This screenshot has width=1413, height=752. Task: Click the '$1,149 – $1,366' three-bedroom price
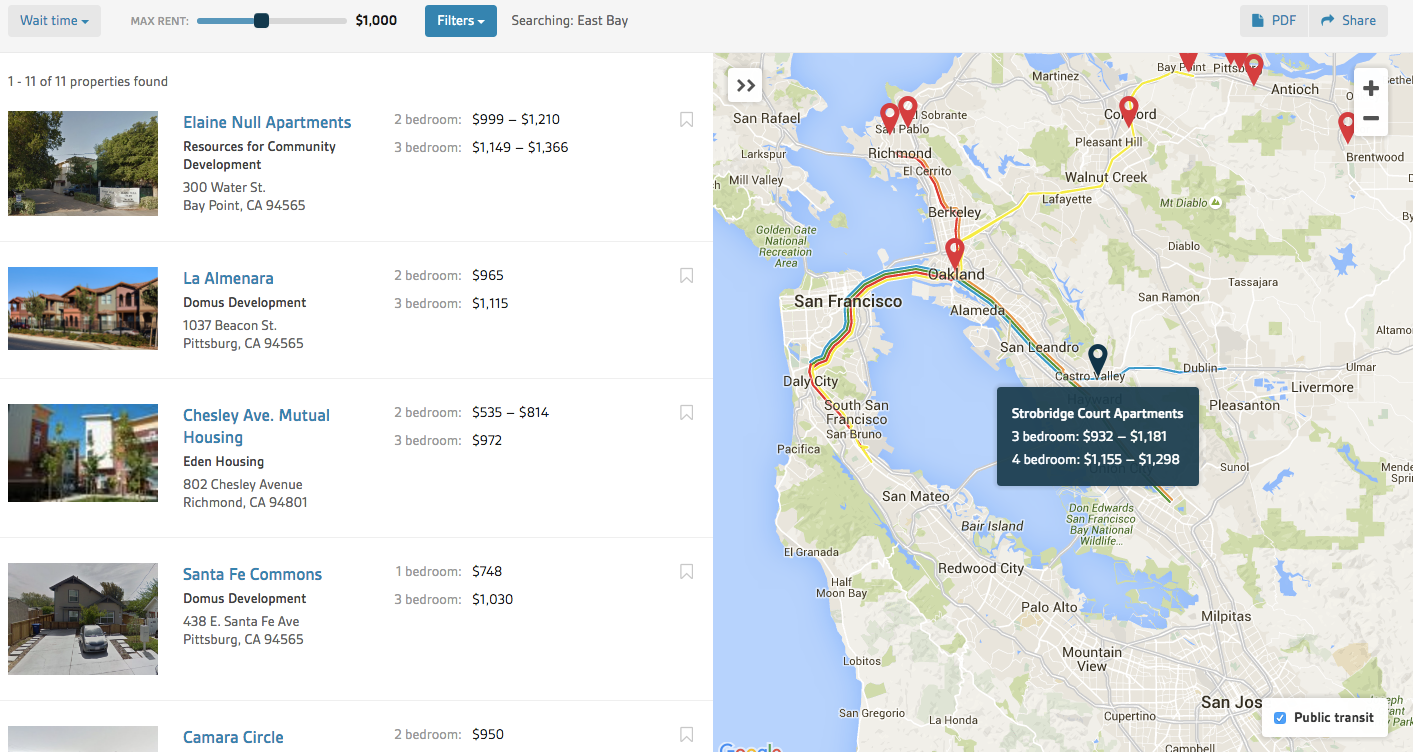click(520, 148)
